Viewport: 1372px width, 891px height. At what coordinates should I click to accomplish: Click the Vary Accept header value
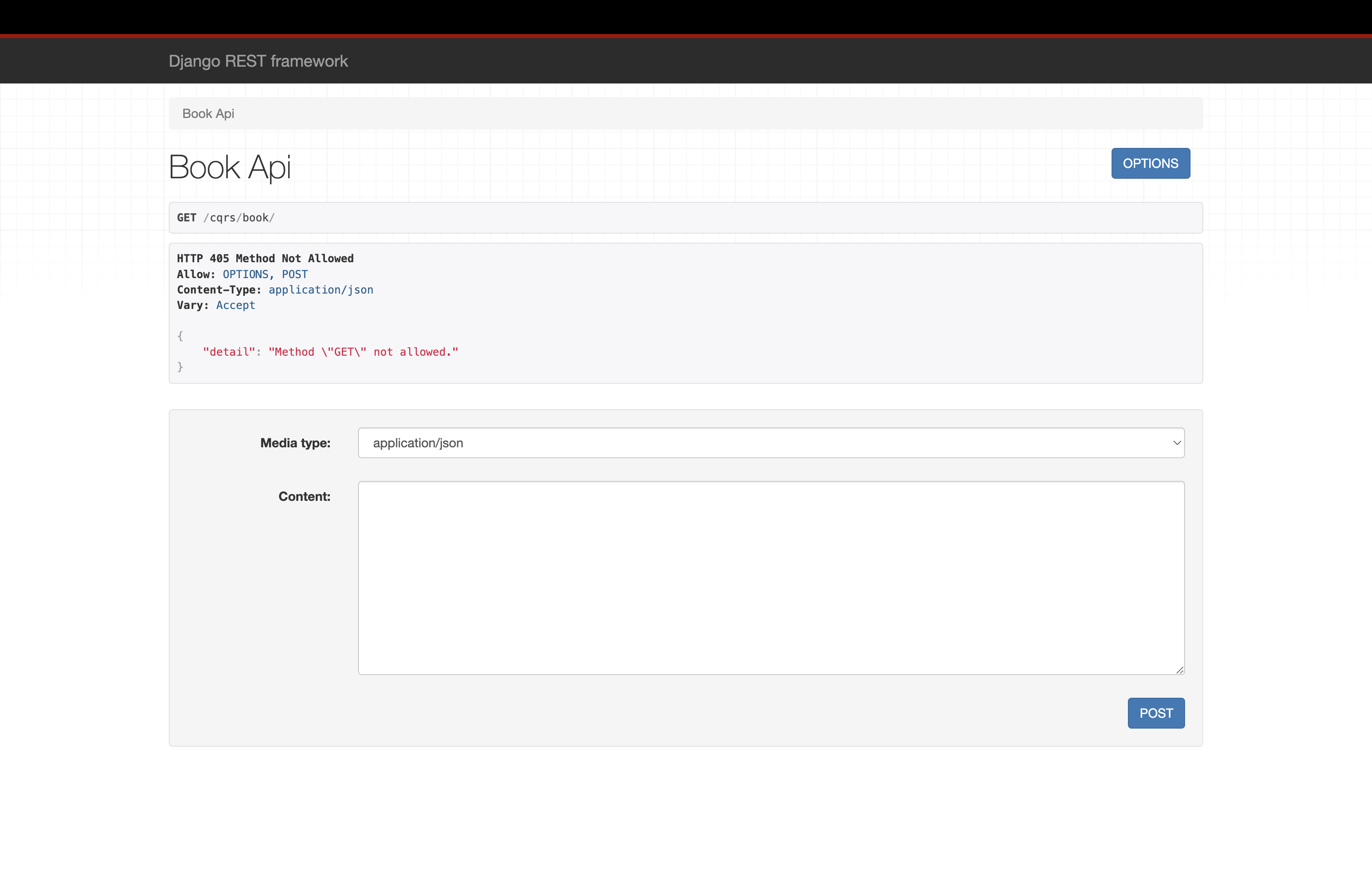click(235, 305)
